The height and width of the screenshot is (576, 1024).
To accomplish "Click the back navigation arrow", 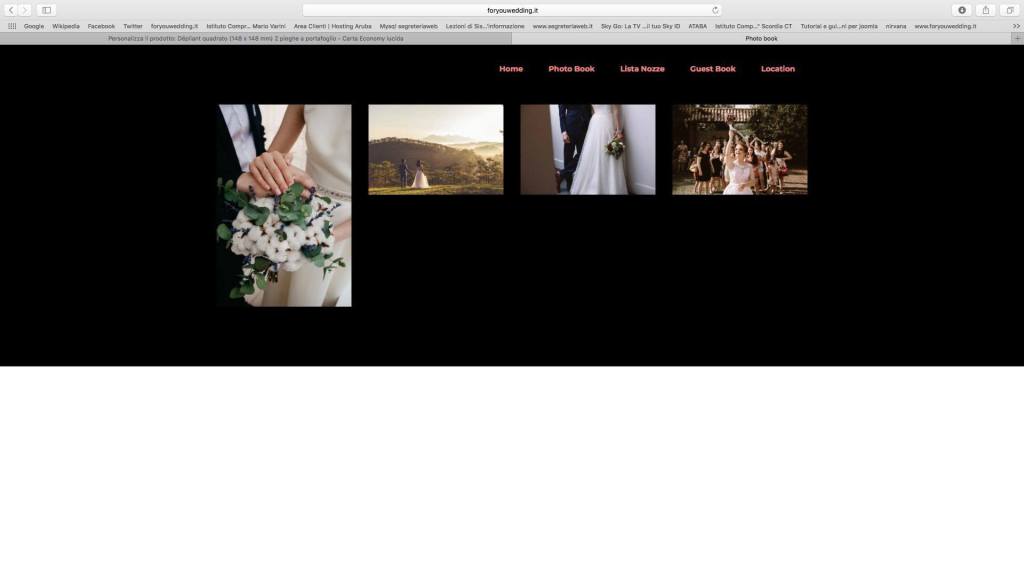I will coord(9,9).
